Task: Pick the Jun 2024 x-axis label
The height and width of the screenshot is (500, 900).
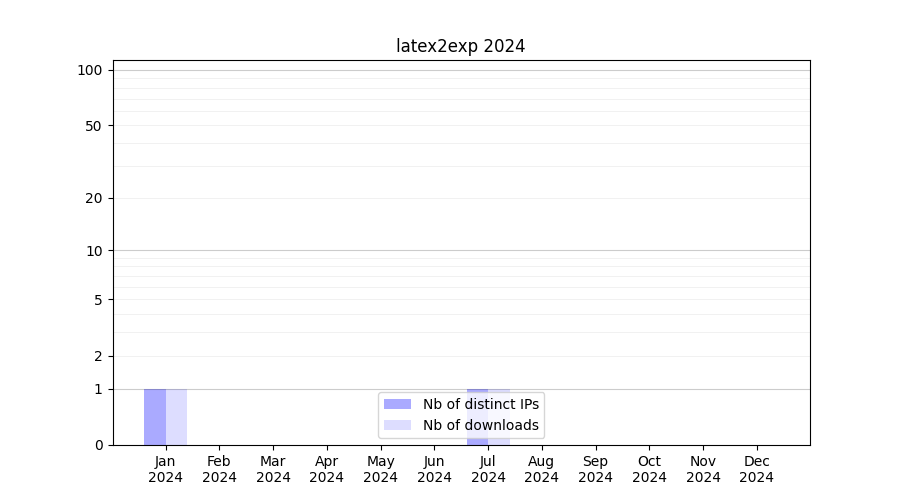Action: point(434,469)
